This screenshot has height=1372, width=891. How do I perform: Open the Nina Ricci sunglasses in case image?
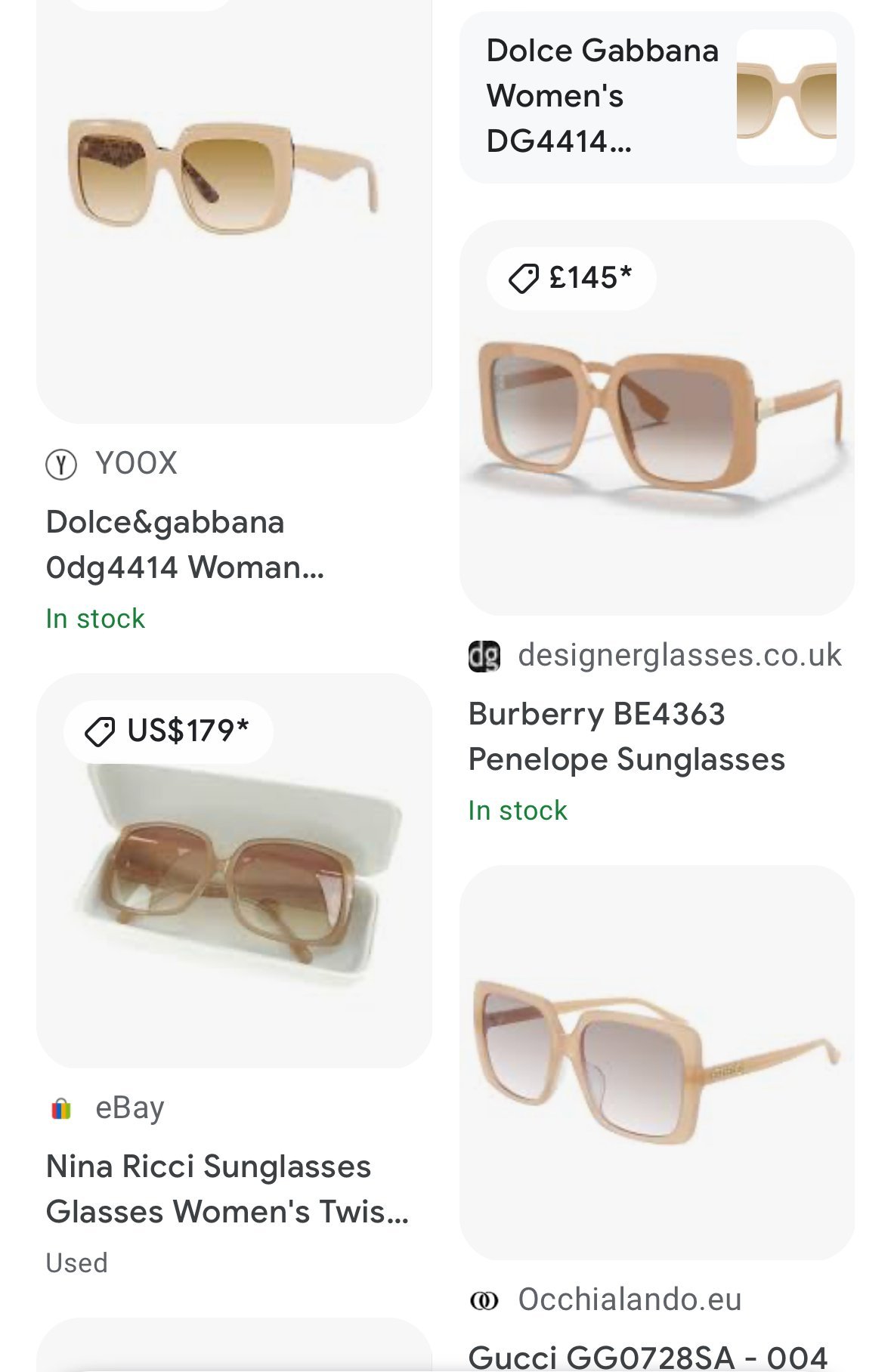[234, 884]
